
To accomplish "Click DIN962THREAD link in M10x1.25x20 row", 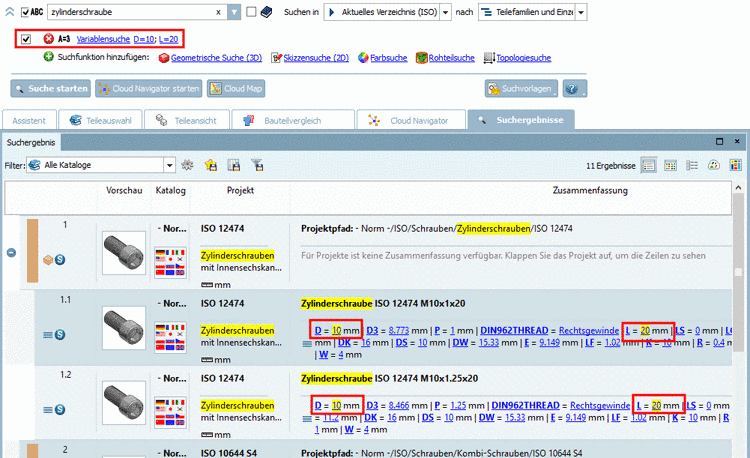I will (525, 405).
